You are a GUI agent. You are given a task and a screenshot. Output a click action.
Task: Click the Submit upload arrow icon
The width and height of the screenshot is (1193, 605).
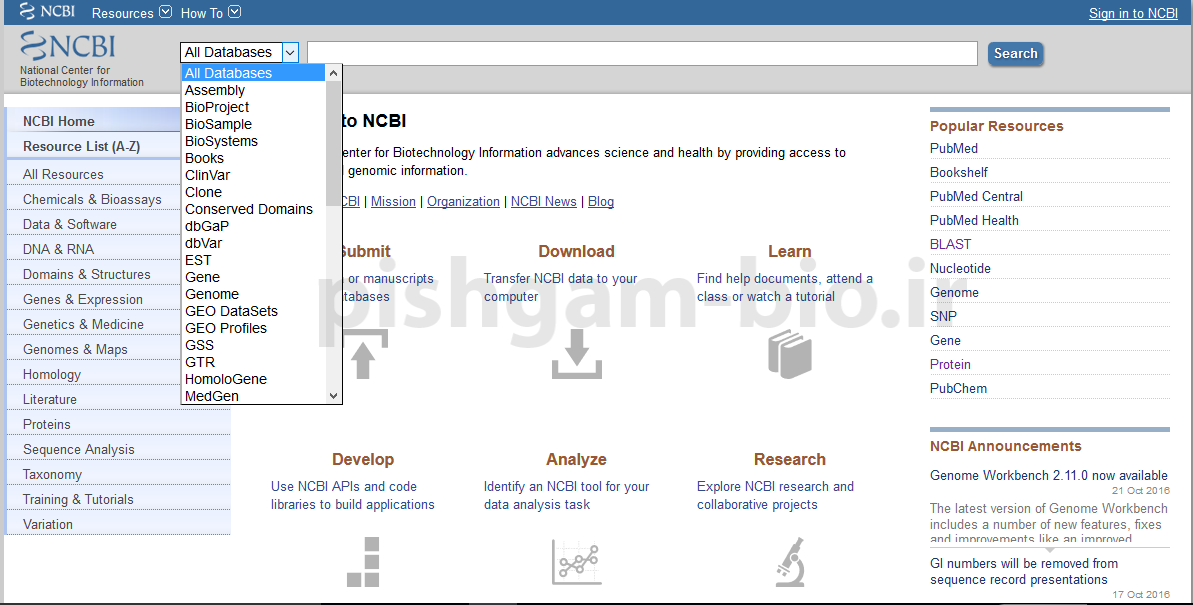[x=363, y=355]
